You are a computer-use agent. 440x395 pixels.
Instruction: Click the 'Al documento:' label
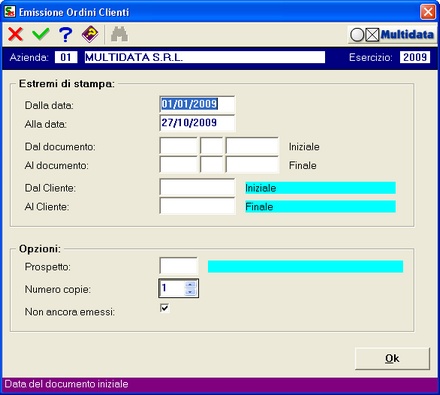[57, 165]
